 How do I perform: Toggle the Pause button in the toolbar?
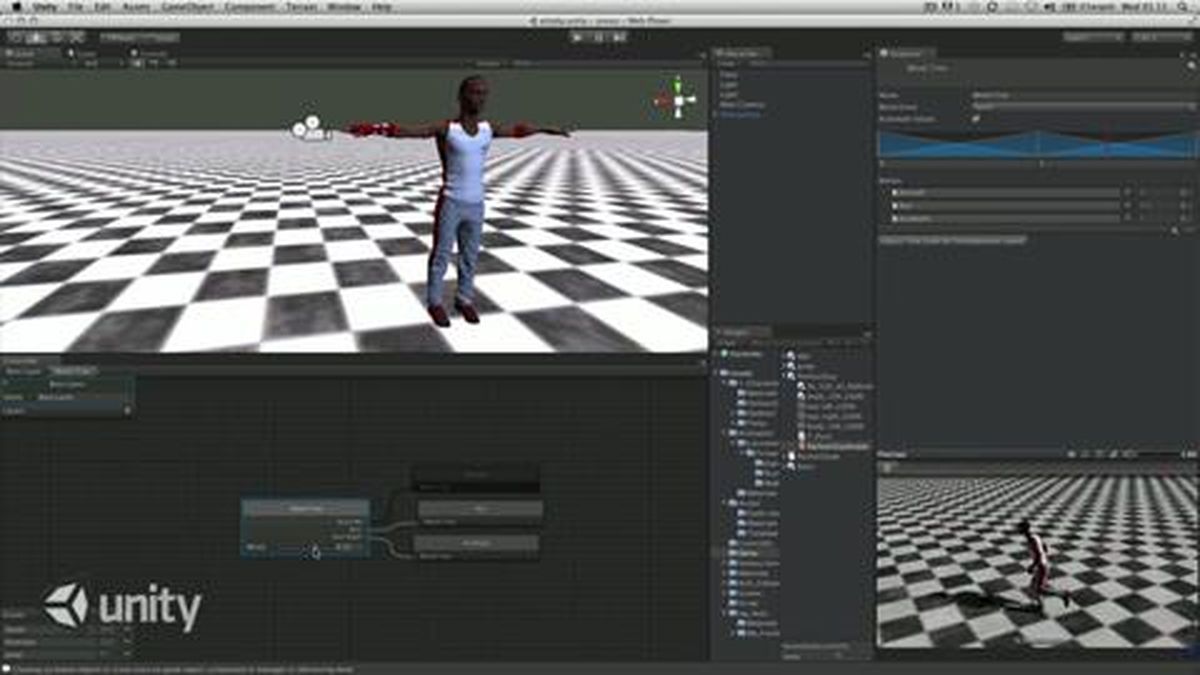tap(600, 36)
